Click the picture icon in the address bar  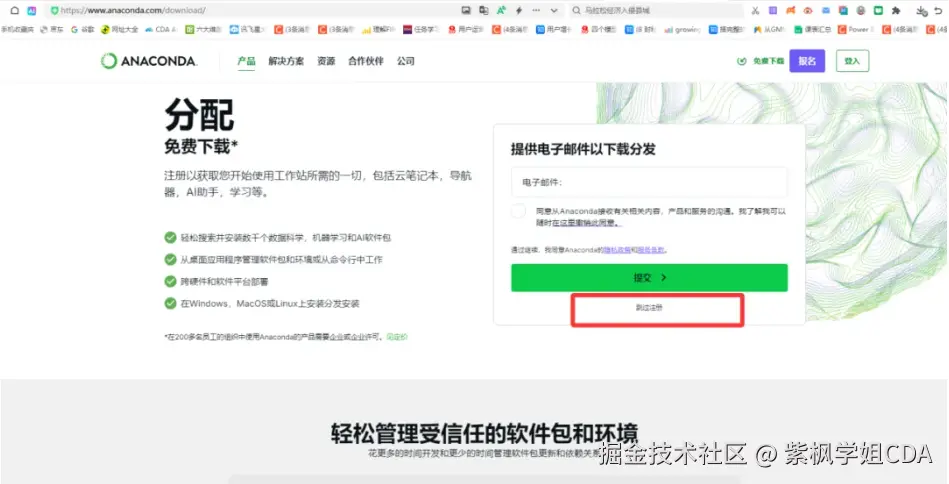click(466, 10)
